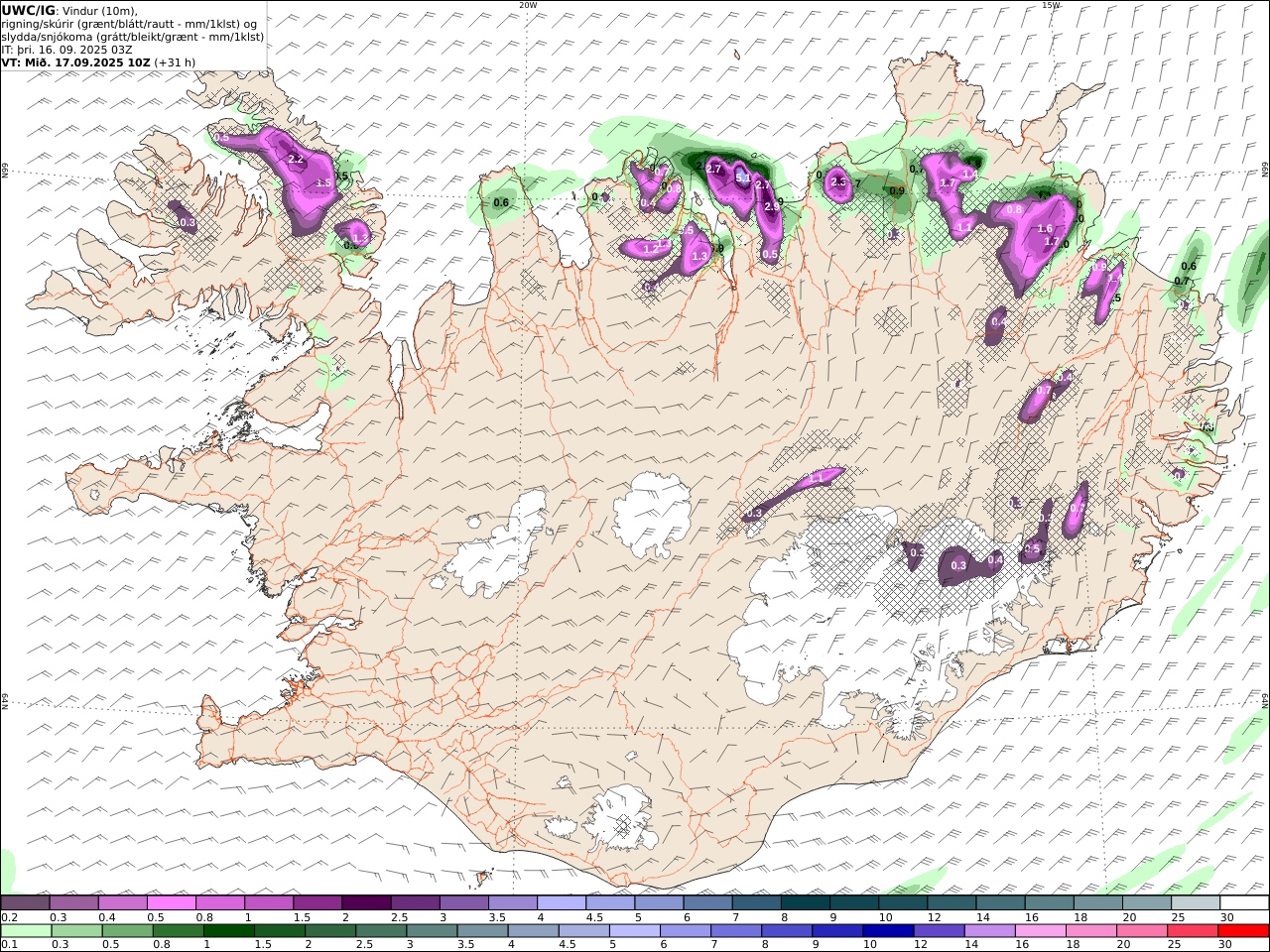Pick the white 30 swatch in upper legend
1270x952 pixels.
click(1244, 903)
